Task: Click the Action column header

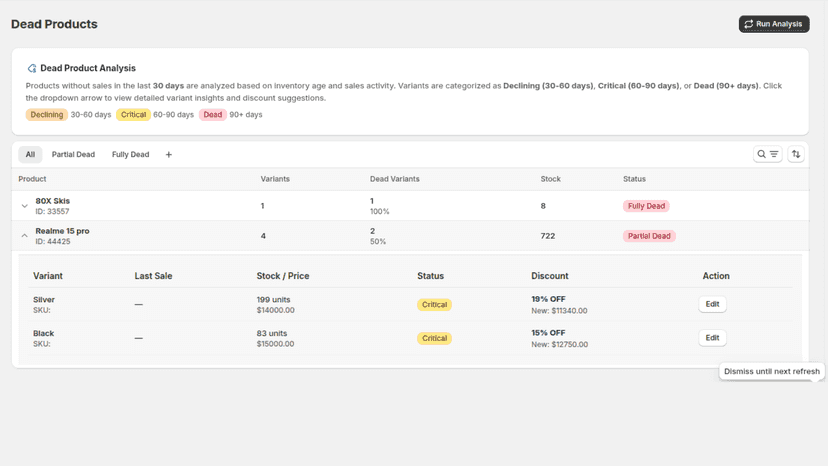Action: pyautogui.click(x=716, y=276)
